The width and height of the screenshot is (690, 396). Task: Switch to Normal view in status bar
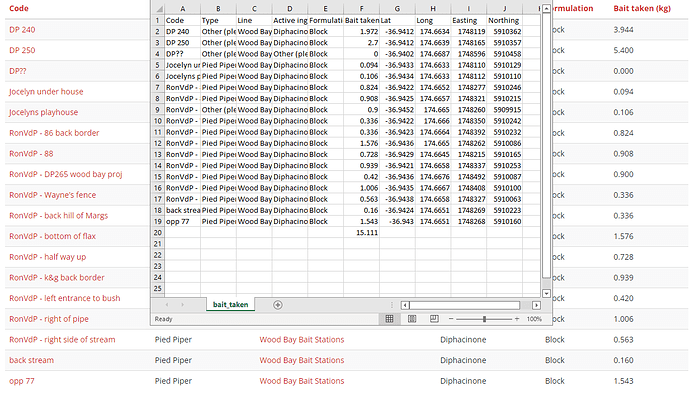click(389, 319)
